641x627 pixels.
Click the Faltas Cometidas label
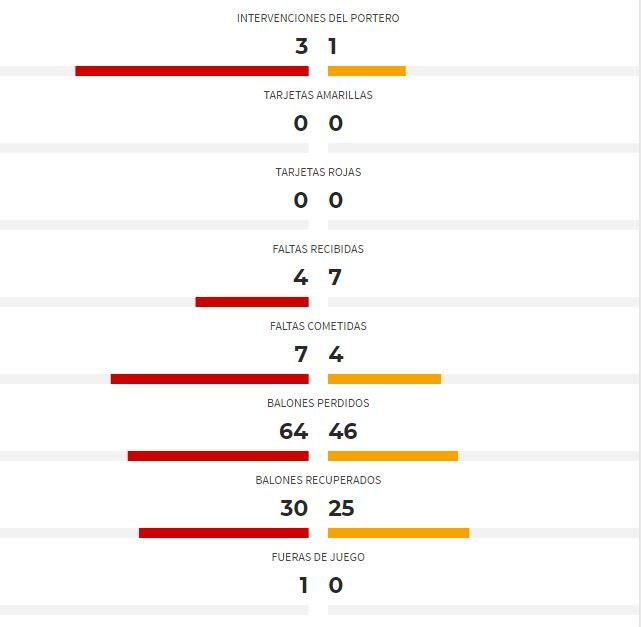[318, 326]
